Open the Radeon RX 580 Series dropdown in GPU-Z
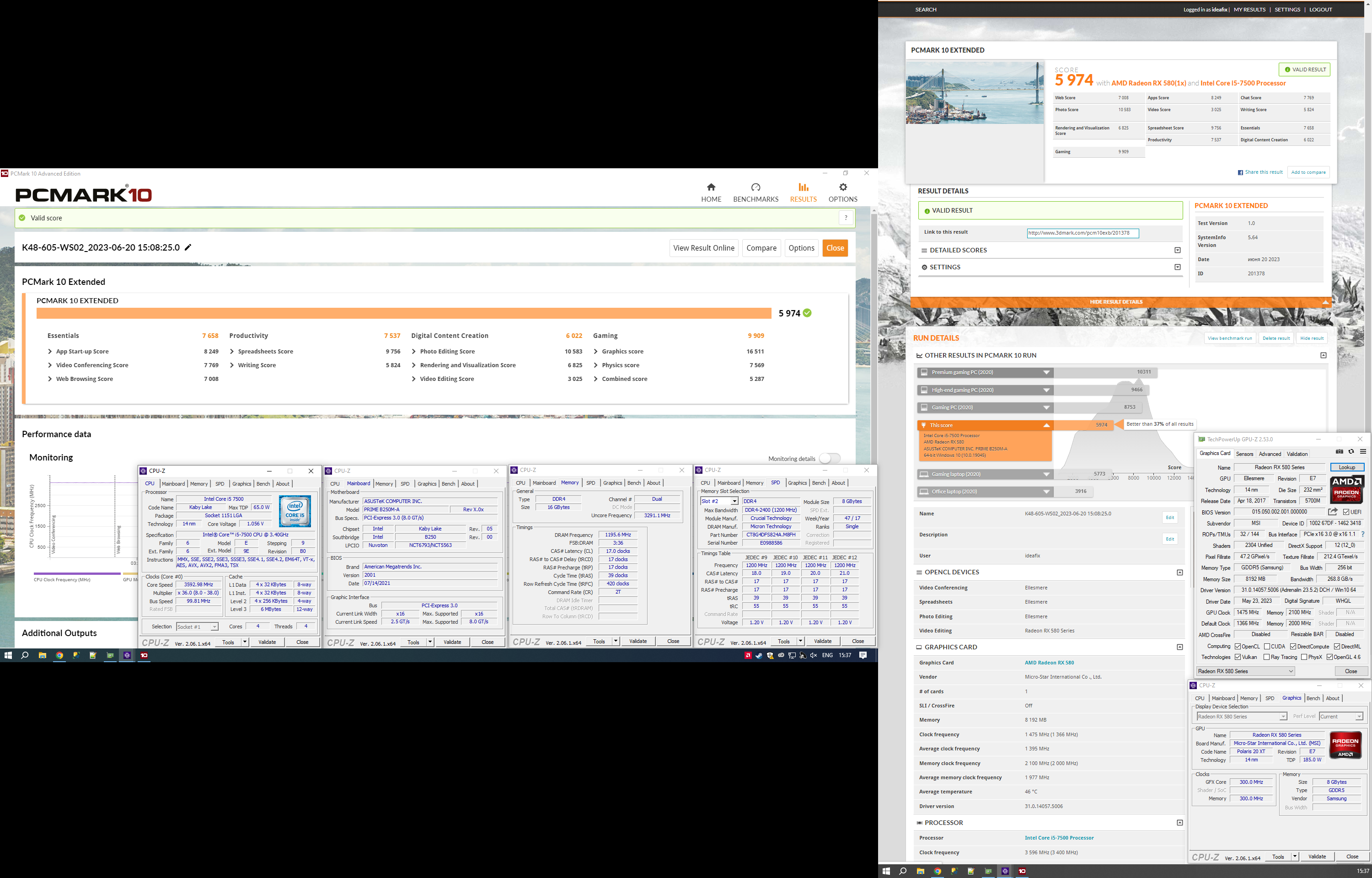Screen dimensions: 1372x878 click(x=1245, y=671)
